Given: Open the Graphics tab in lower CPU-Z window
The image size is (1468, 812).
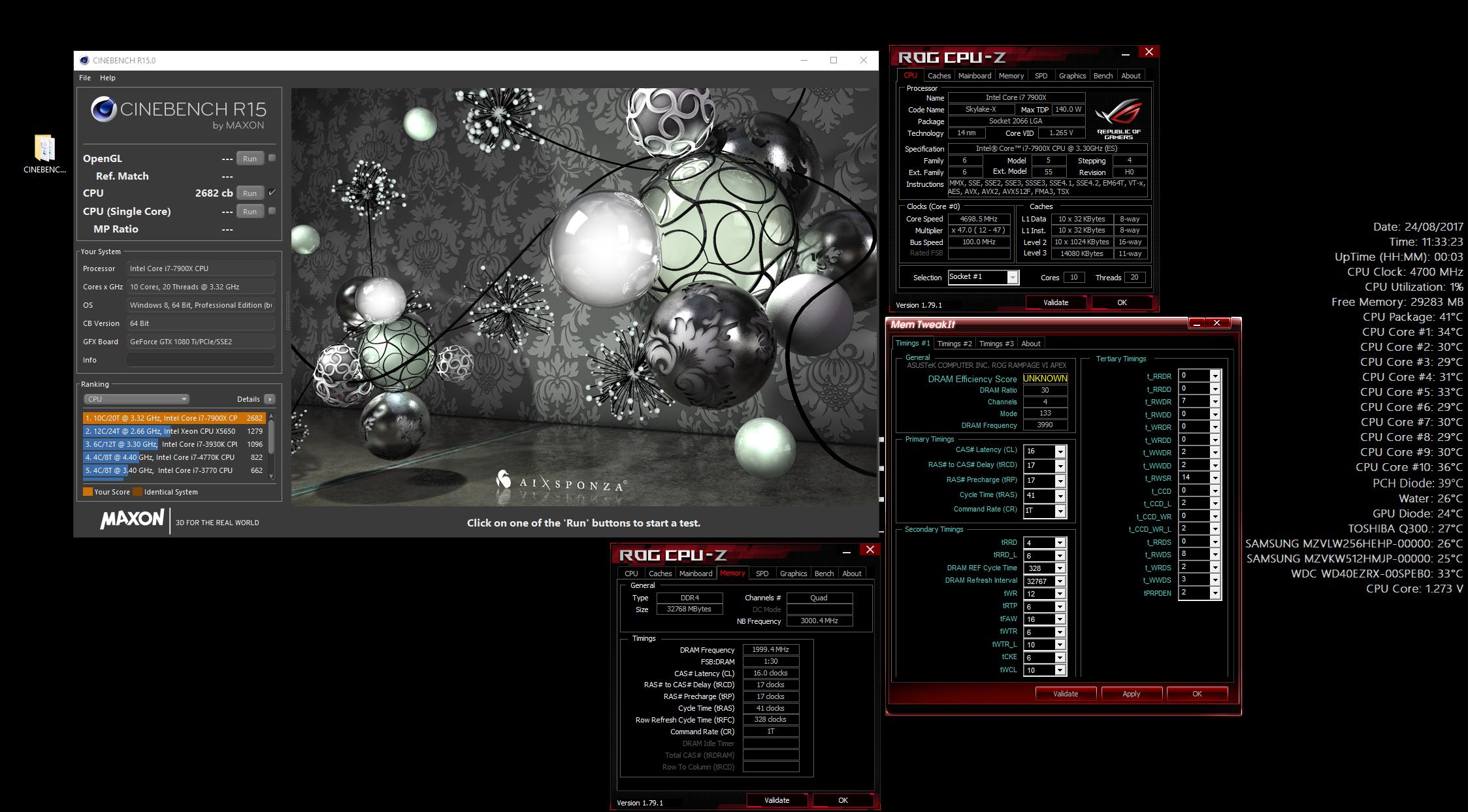Looking at the screenshot, I should pos(793,574).
